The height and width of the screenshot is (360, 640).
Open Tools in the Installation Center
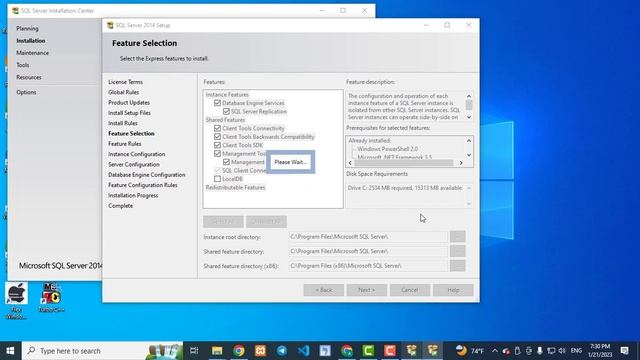[x=22, y=65]
